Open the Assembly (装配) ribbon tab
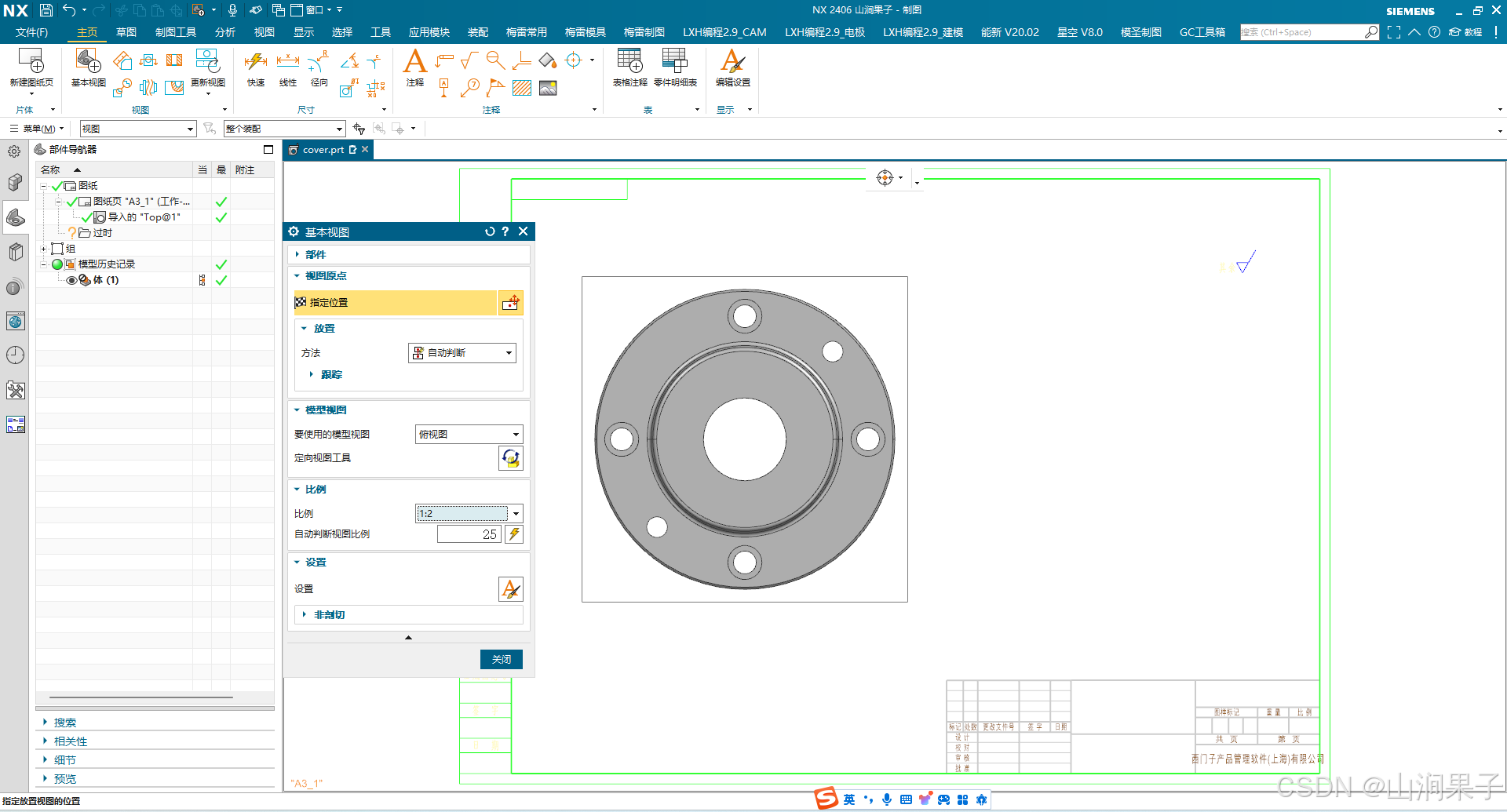The height and width of the screenshot is (812, 1507). pos(478,32)
